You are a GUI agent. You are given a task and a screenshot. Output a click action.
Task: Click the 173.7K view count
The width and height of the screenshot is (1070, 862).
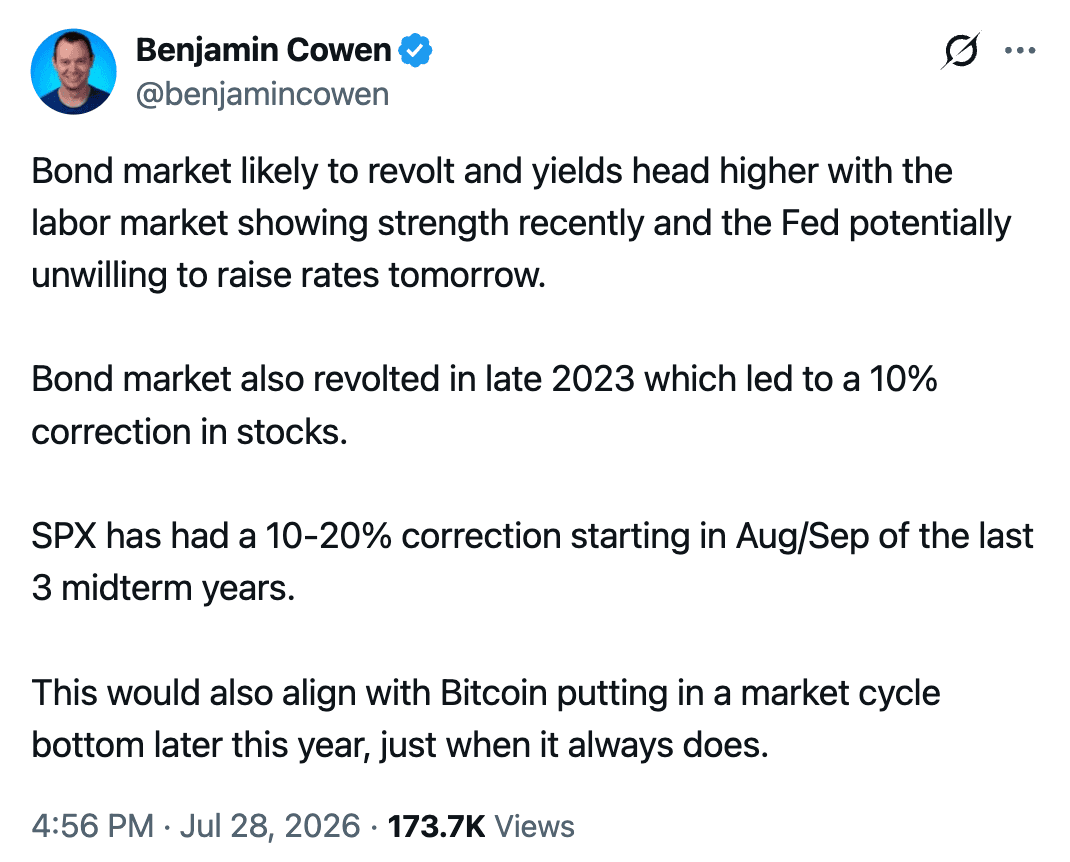tap(436, 826)
